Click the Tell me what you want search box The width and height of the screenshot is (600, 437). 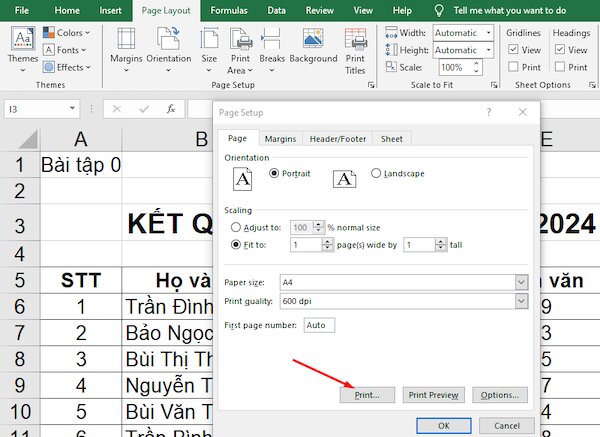pyautogui.click(x=510, y=10)
